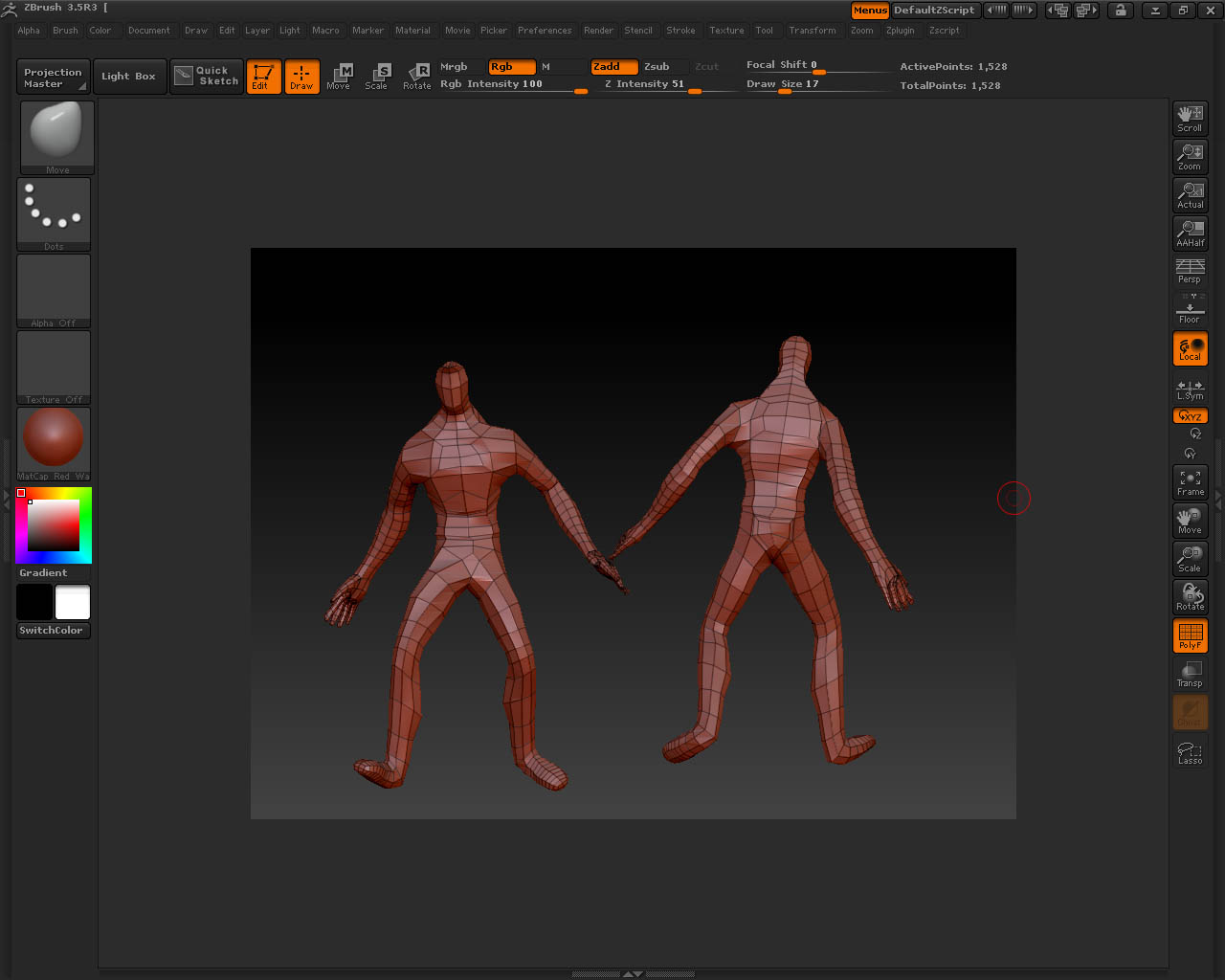Open the Zplugin menu
The height and width of the screenshot is (980, 1225).
[900, 31]
